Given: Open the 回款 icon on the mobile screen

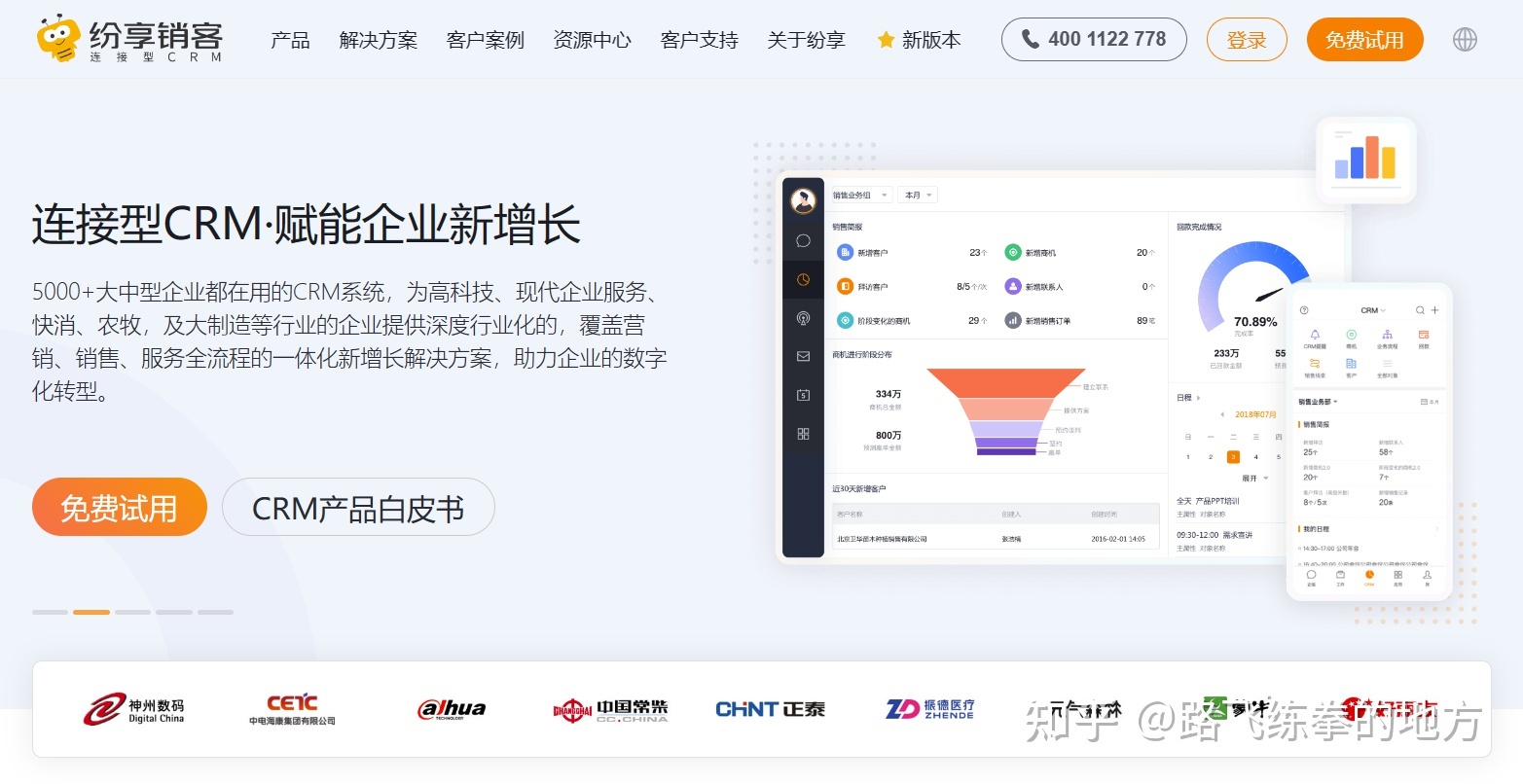Looking at the screenshot, I should [x=1424, y=335].
